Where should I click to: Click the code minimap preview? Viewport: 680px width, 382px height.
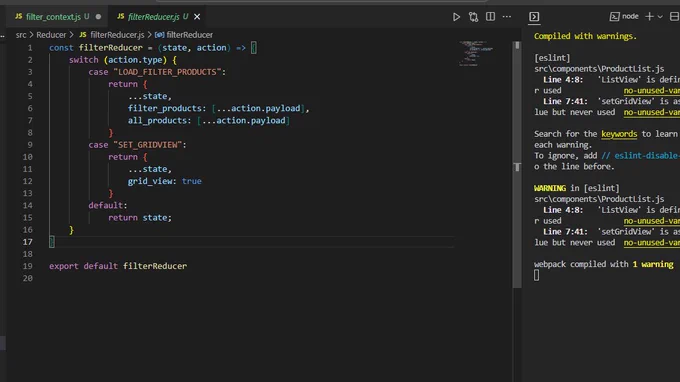click(x=476, y=53)
